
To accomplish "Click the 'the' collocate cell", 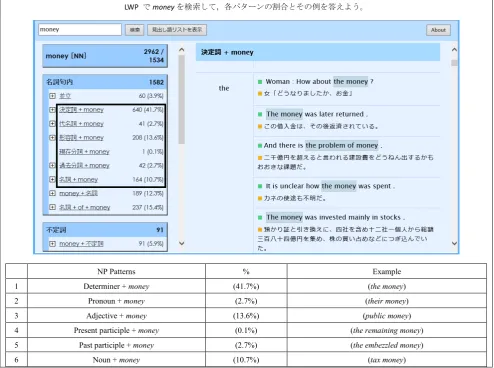I will pos(224,88).
